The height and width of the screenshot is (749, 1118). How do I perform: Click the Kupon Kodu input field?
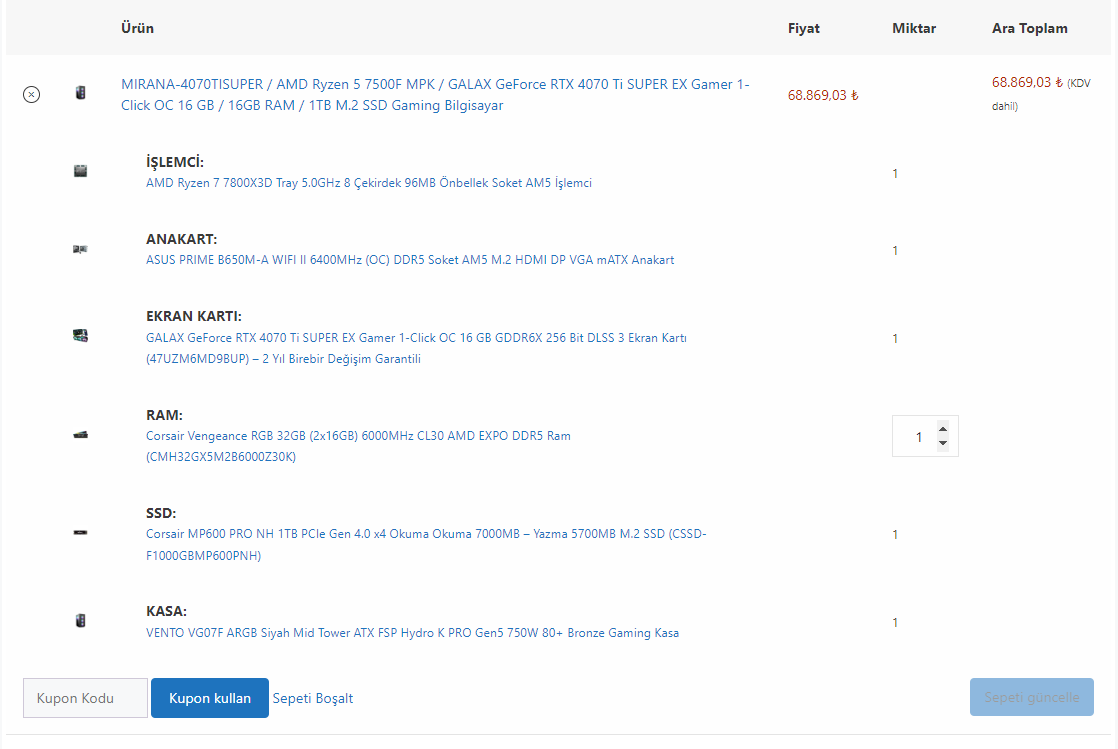pos(85,698)
